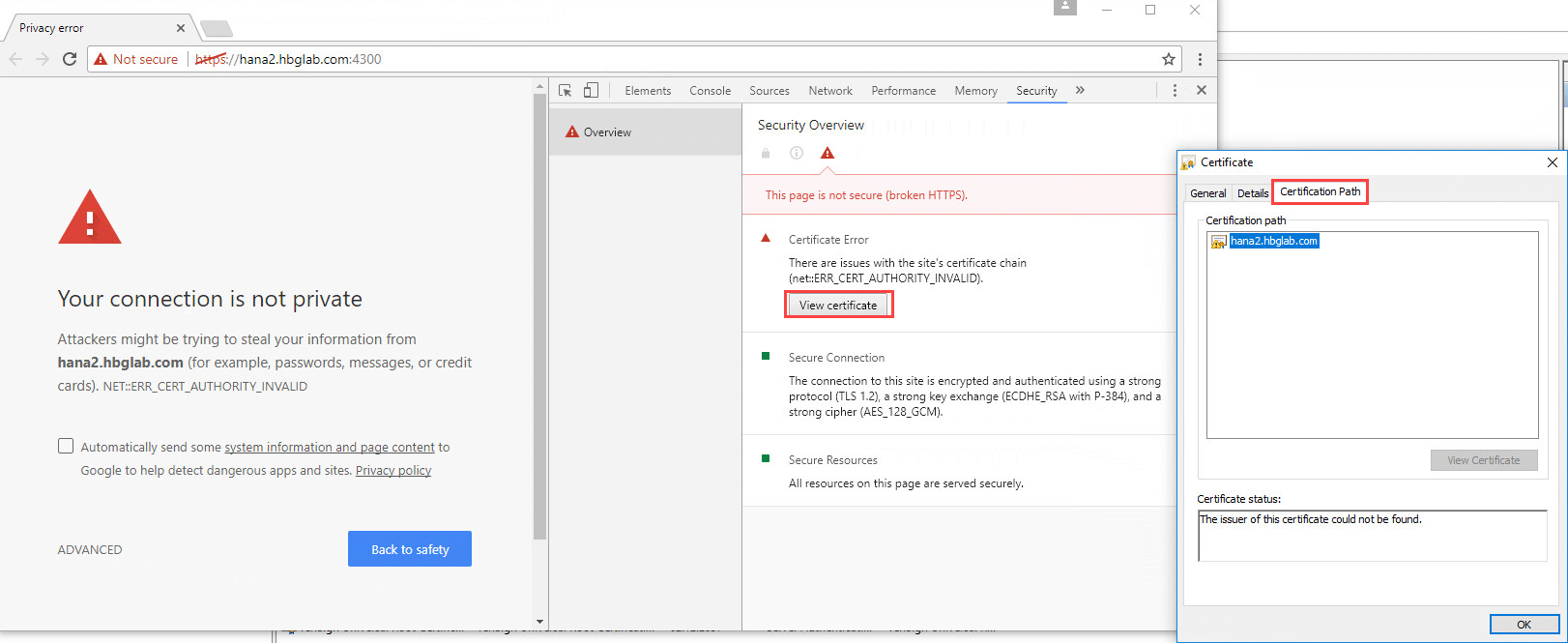Image resolution: width=1568 pixels, height=643 pixels.
Task: Click the lock icon in Security Overview
Action: point(766,153)
